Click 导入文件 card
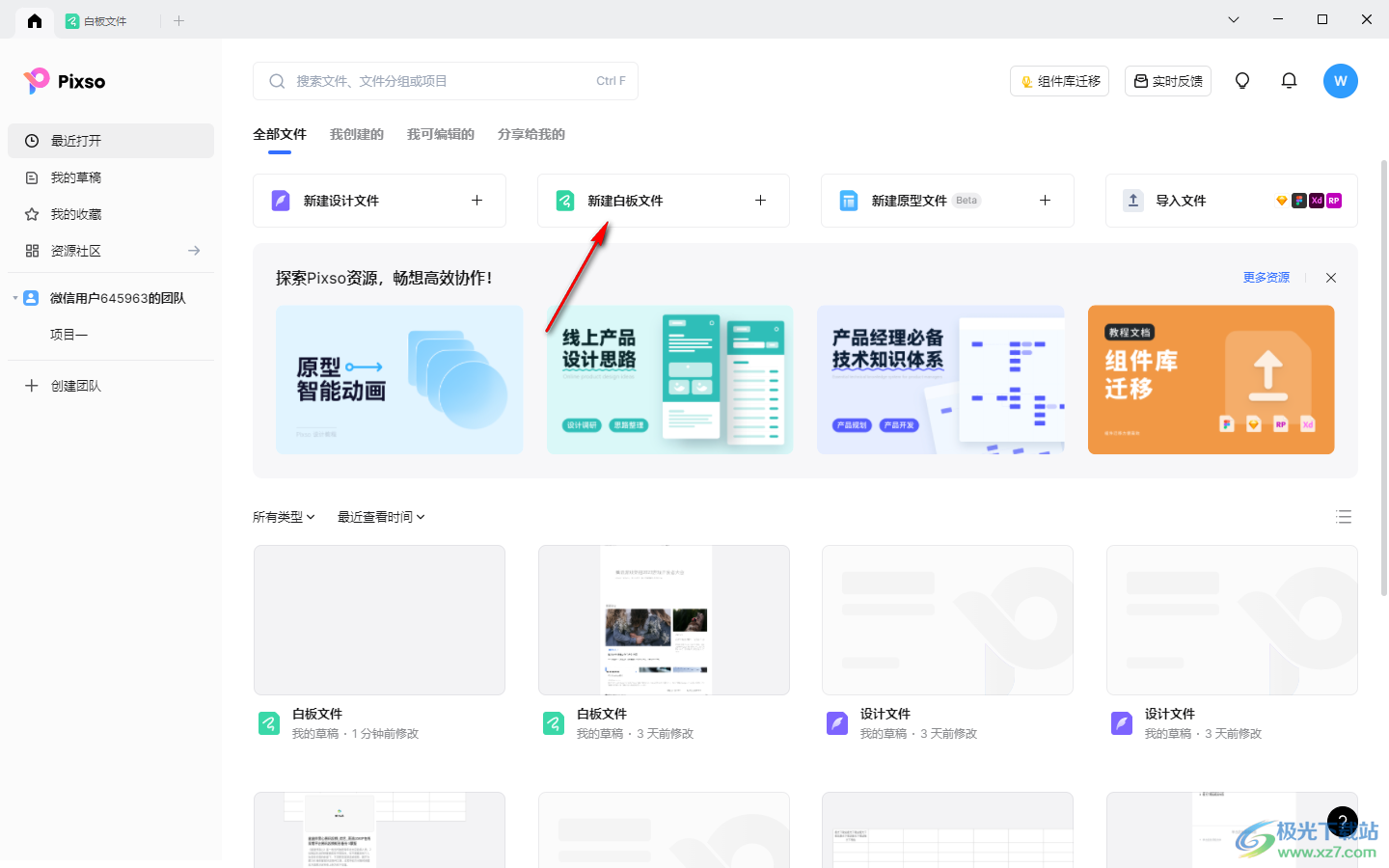Screen dimensions: 1389x868 [1232, 201]
